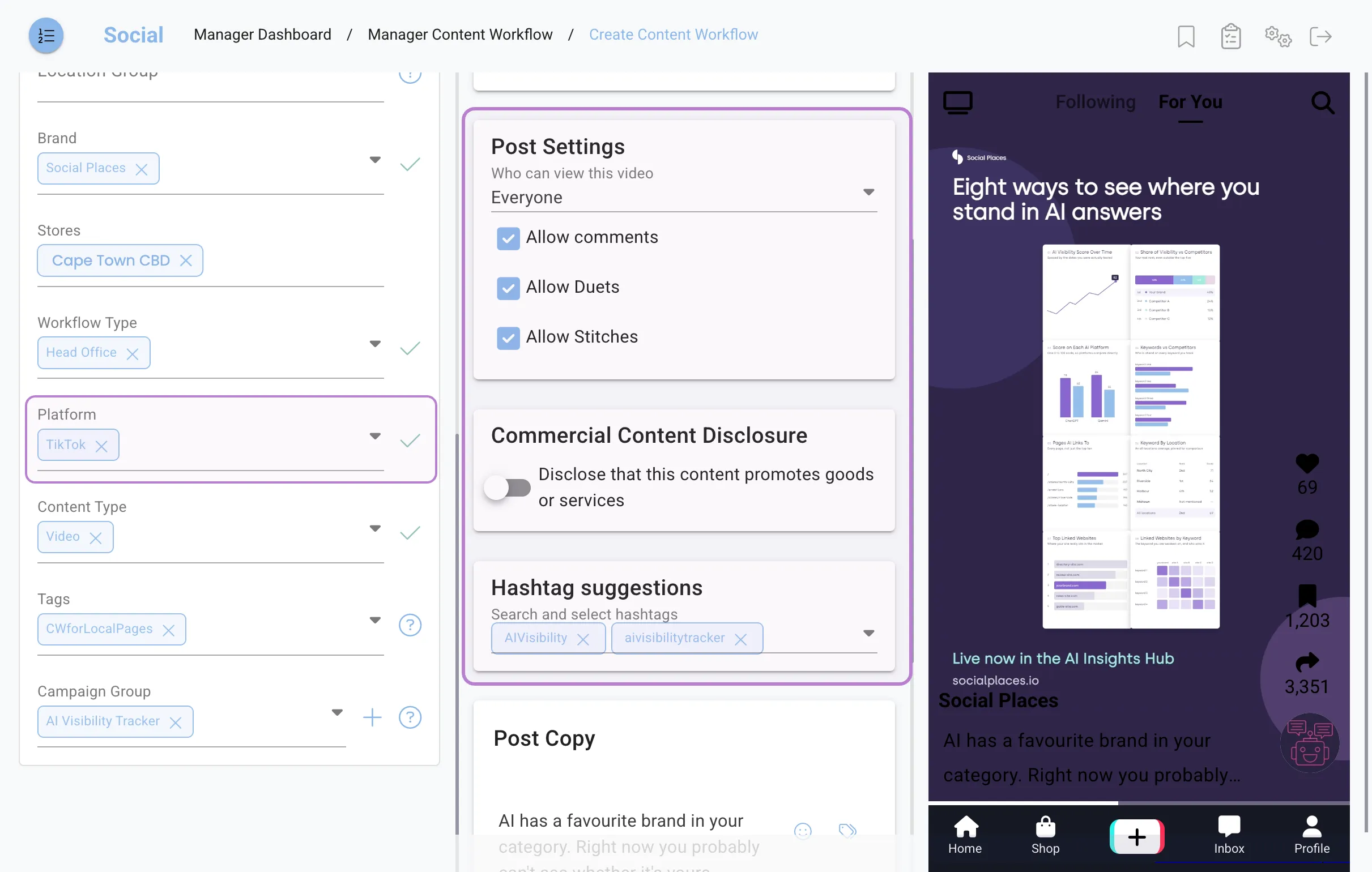Viewport: 1372px width, 872px height.
Task: Click the TikTok preview live TV icon
Action: (958, 103)
